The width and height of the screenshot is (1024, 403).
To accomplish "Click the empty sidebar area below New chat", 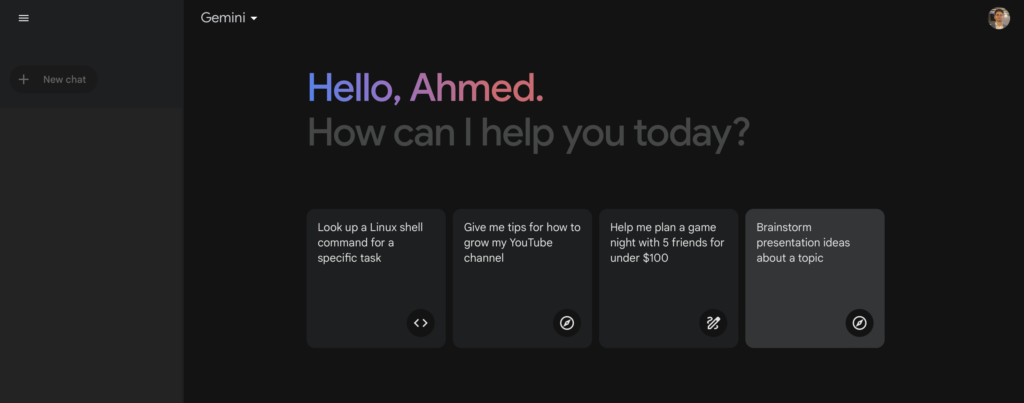I will (x=90, y=250).
